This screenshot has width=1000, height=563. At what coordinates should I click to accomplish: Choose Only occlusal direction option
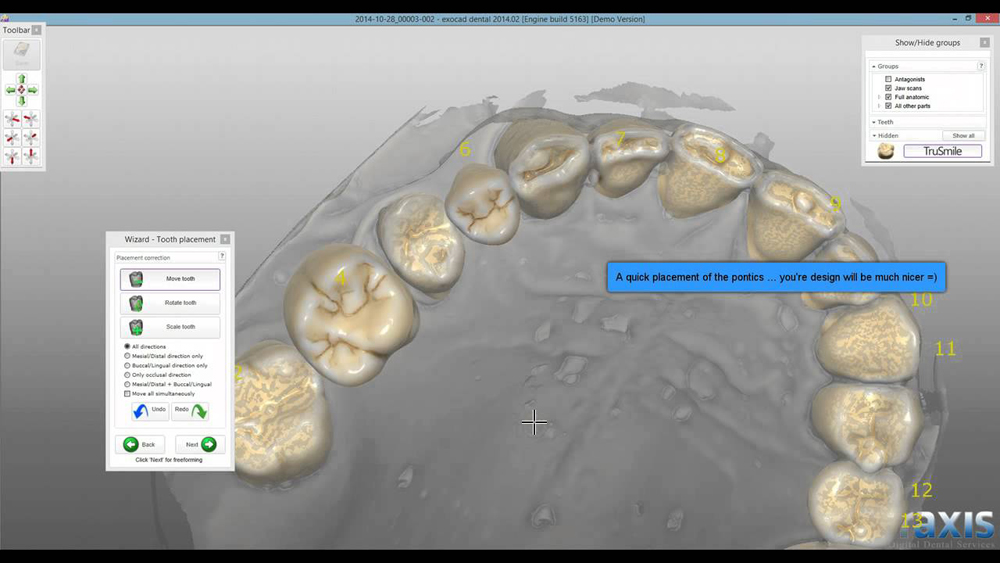127,375
